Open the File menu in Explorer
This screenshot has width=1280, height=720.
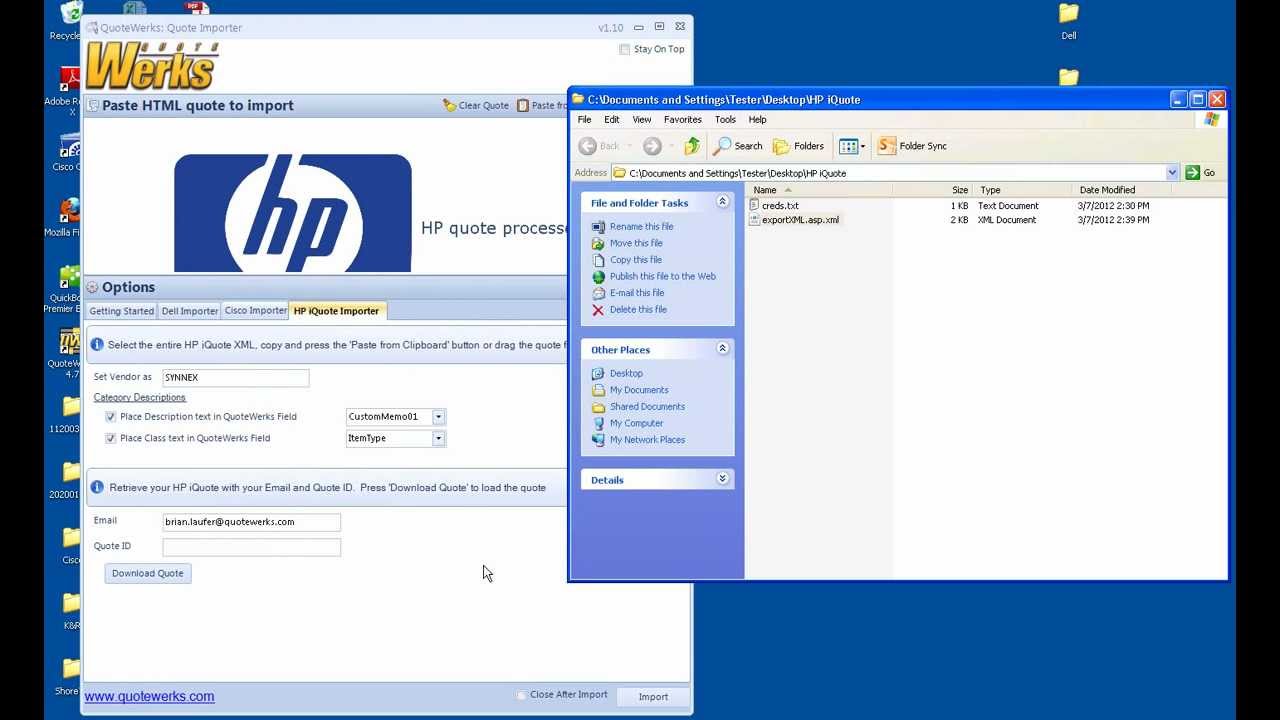pos(584,120)
